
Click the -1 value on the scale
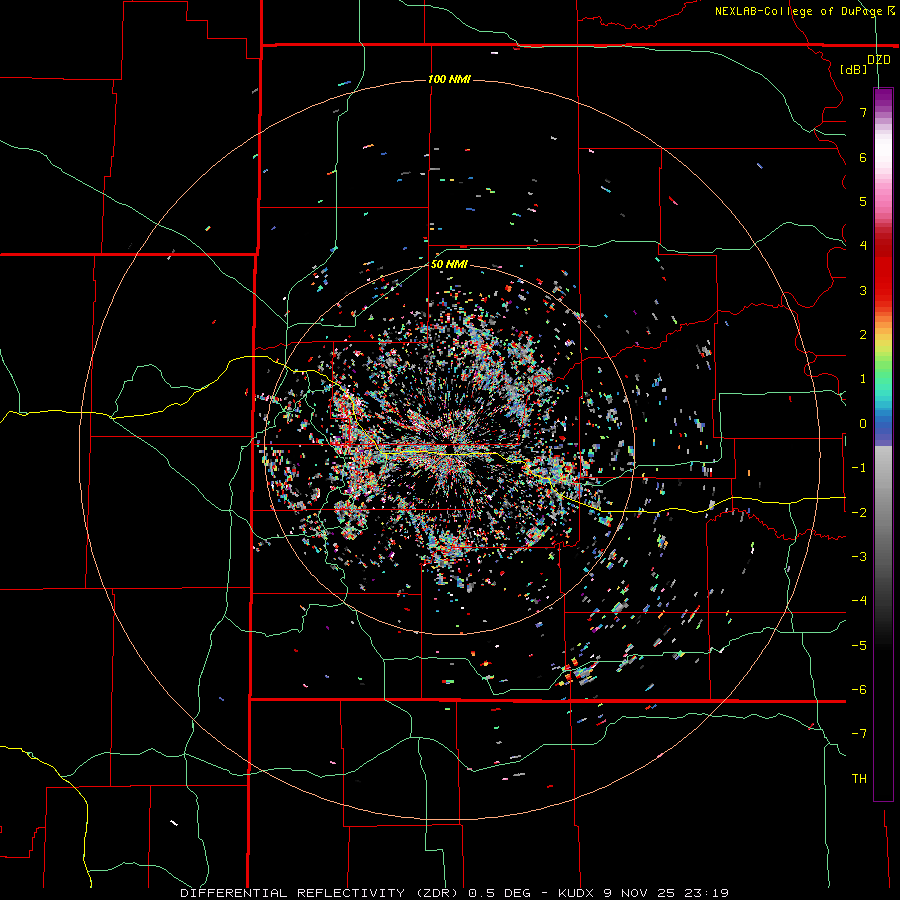click(x=859, y=468)
